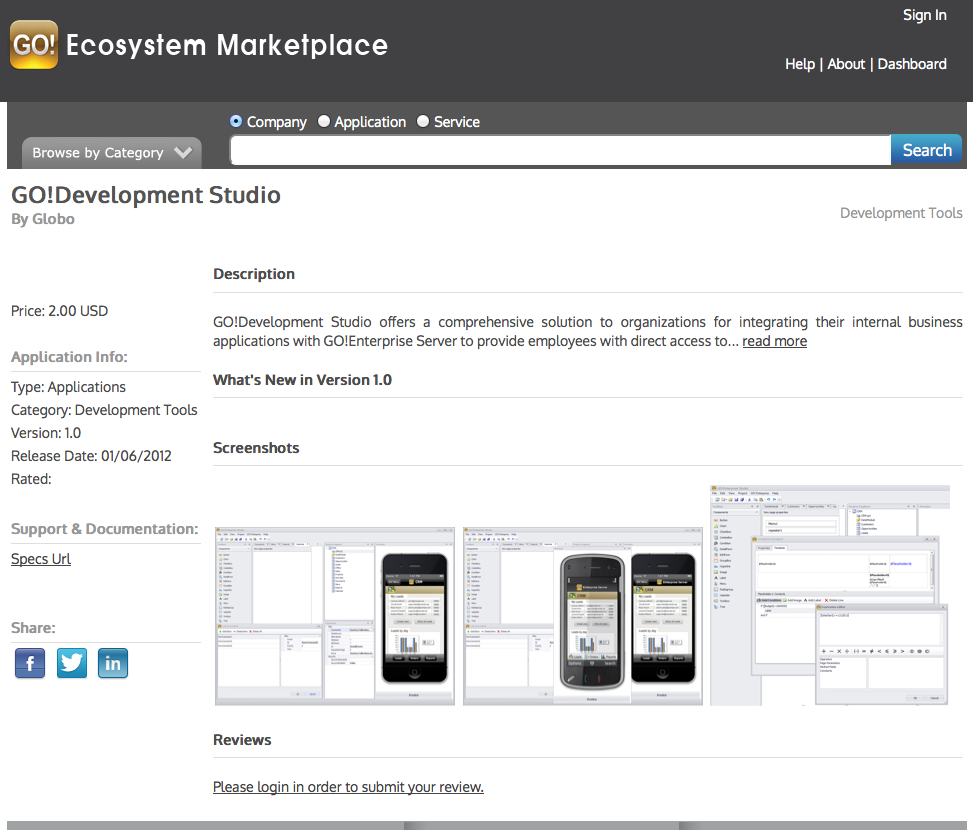This screenshot has height=830, width=973.
Task: Share on Twitter
Action: tap(72, 663)
